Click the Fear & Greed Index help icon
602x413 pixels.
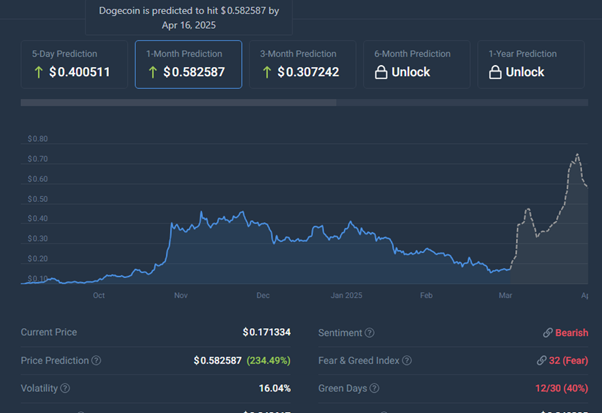(407, 360)
